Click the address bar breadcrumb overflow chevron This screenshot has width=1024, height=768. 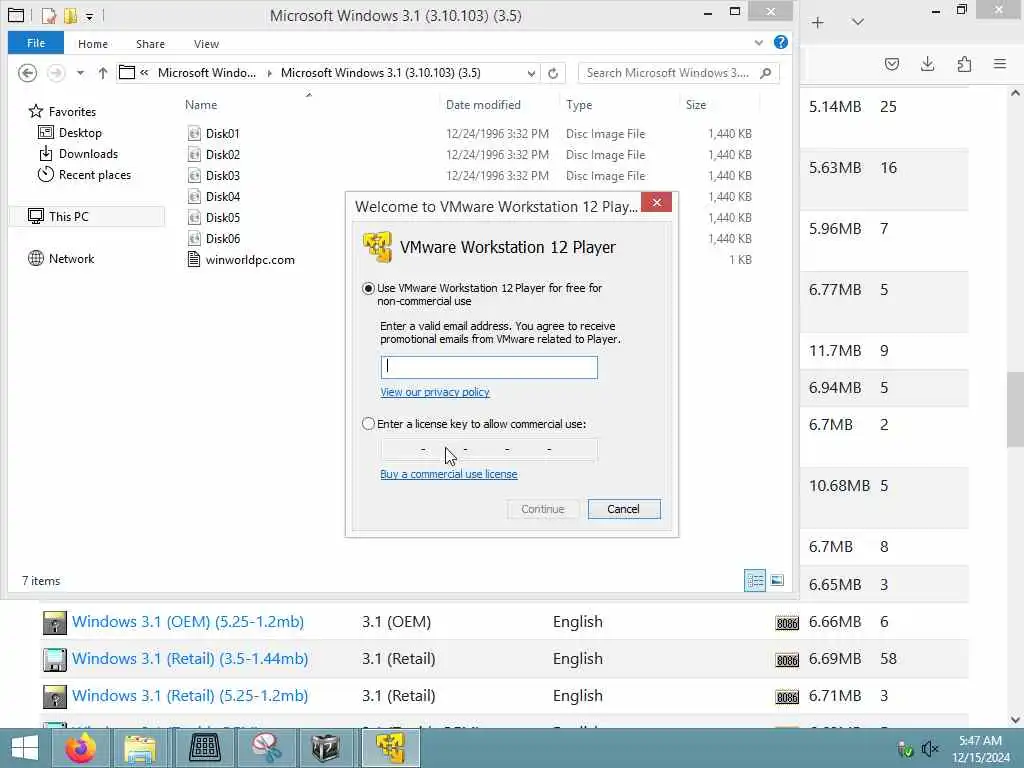(x=144, y=72)
